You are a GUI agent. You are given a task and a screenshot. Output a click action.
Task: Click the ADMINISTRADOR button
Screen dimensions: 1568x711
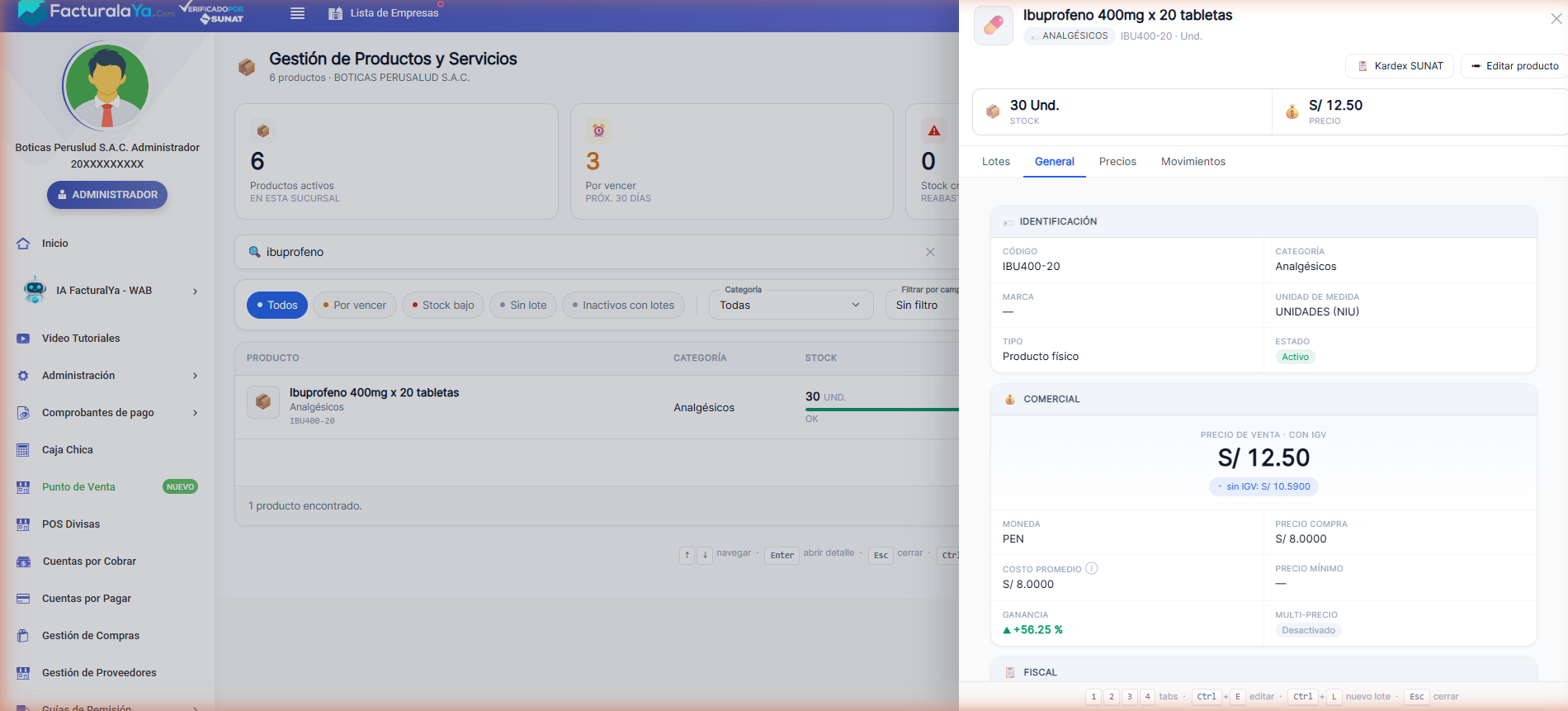click(x=107, y=195)
